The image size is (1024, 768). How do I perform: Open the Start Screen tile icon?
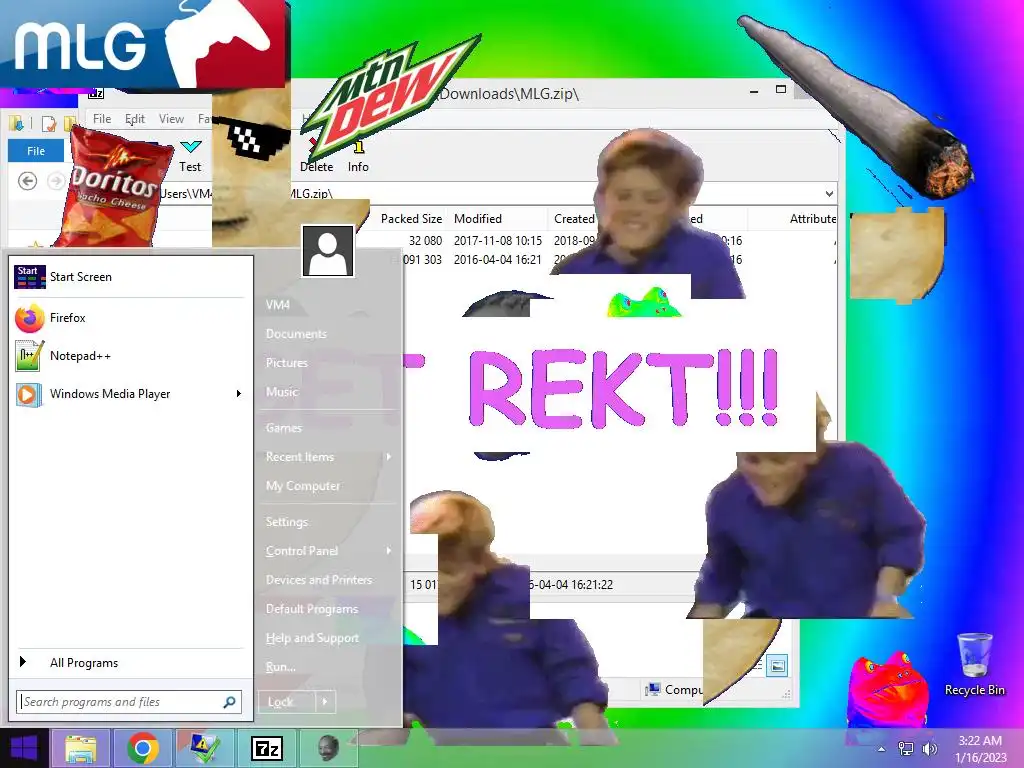click(x=29, y=277)
